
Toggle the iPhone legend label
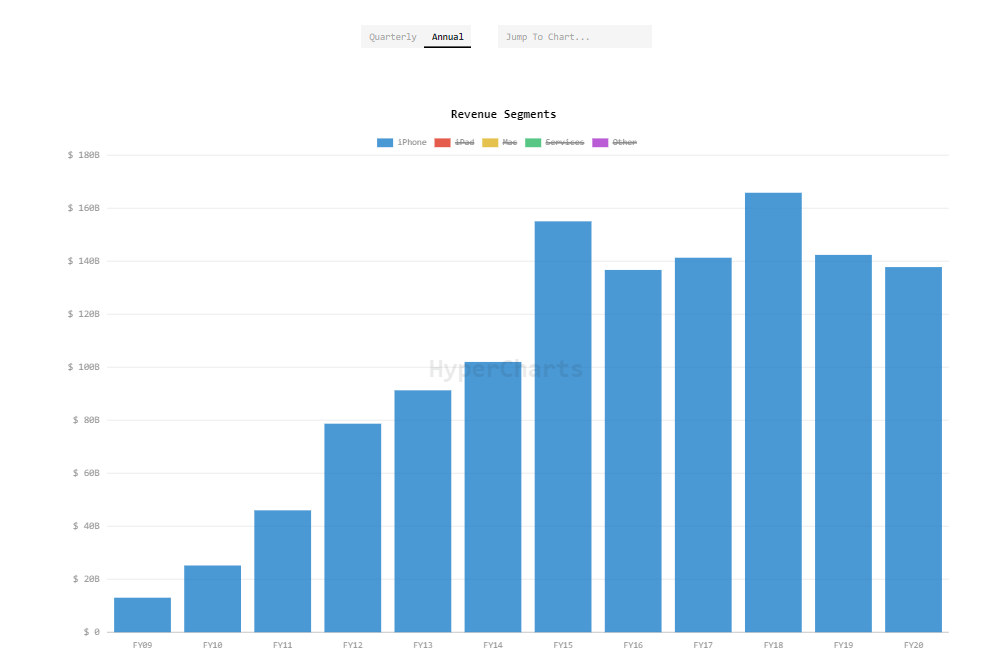coord(412,142)
